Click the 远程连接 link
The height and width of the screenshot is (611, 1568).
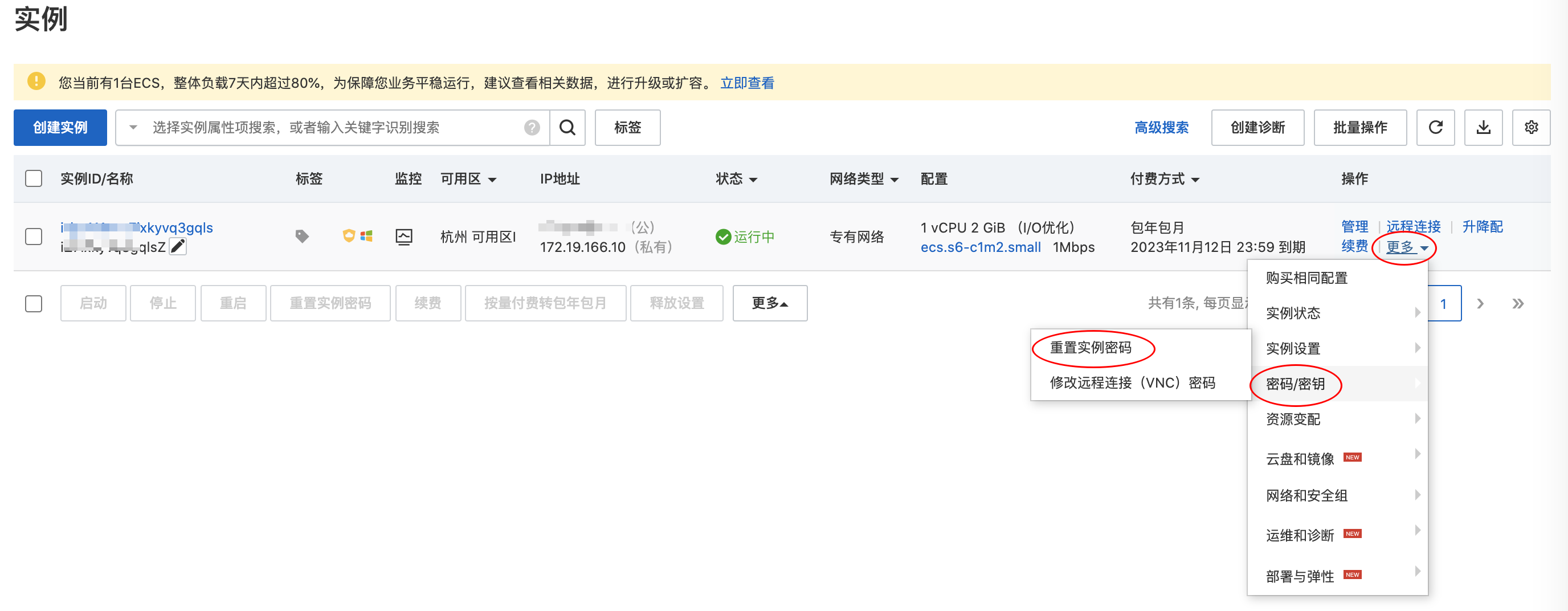point(1414,227)
